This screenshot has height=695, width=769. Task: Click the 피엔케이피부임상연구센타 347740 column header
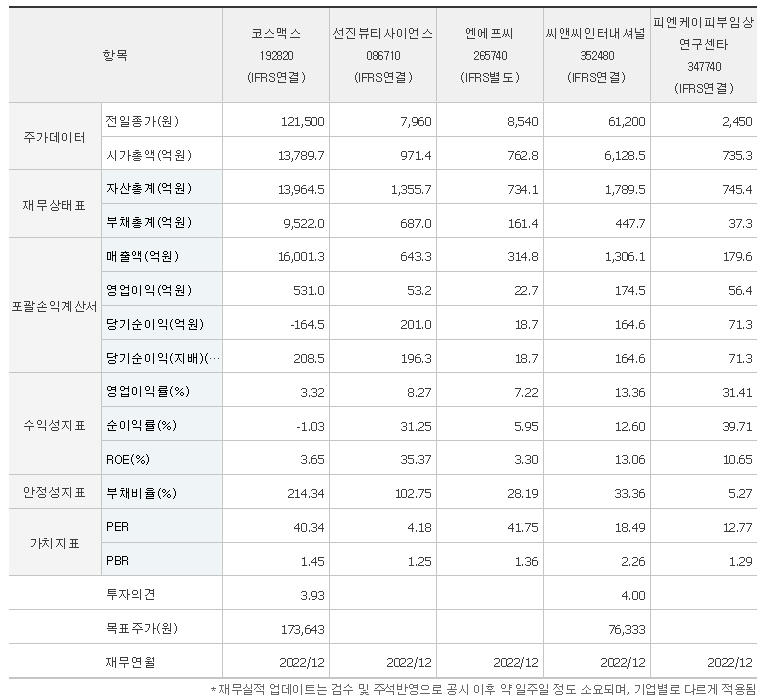coord(704,55)
